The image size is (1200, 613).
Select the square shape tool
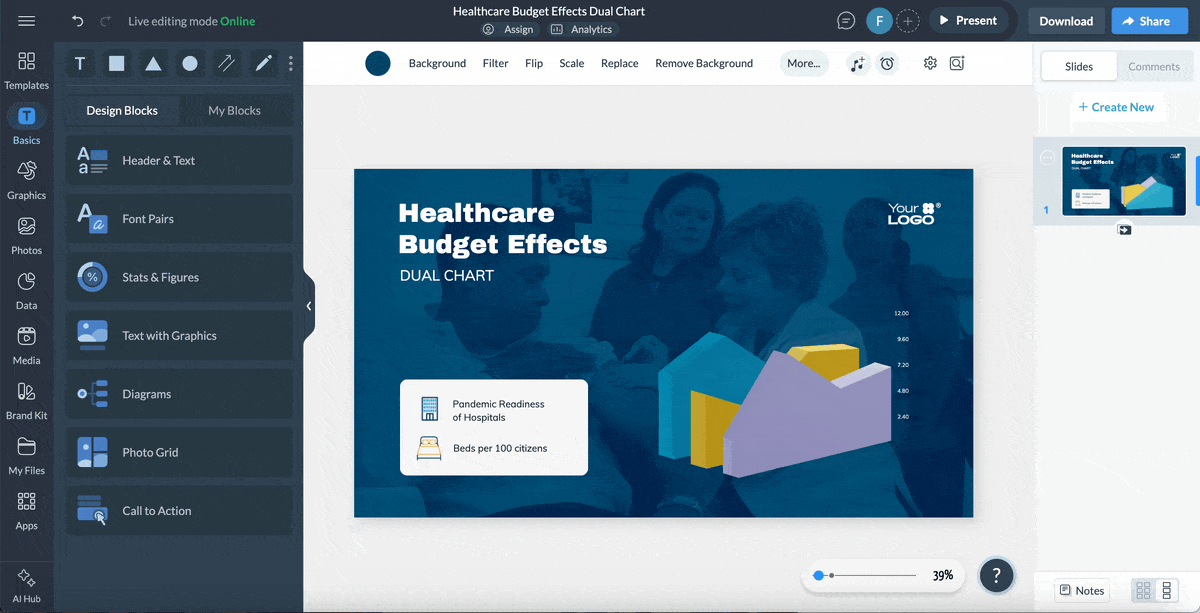[116, 63]
